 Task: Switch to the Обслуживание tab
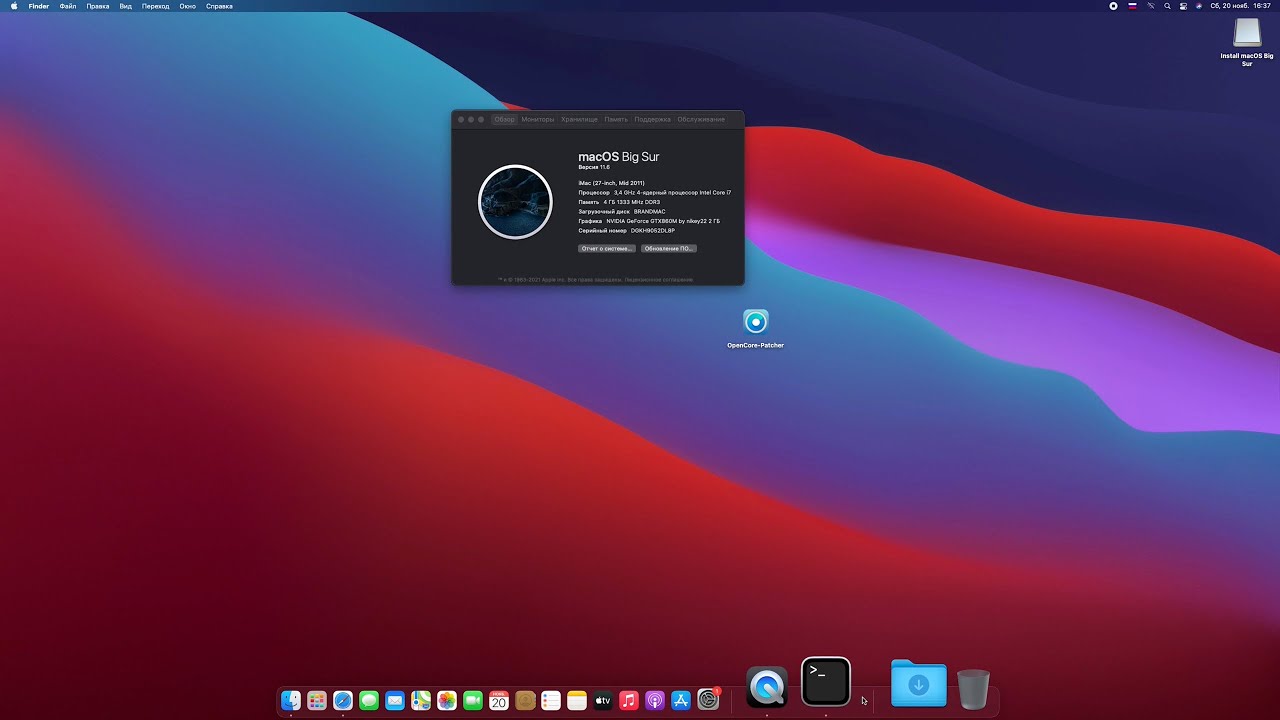(701, 119)
